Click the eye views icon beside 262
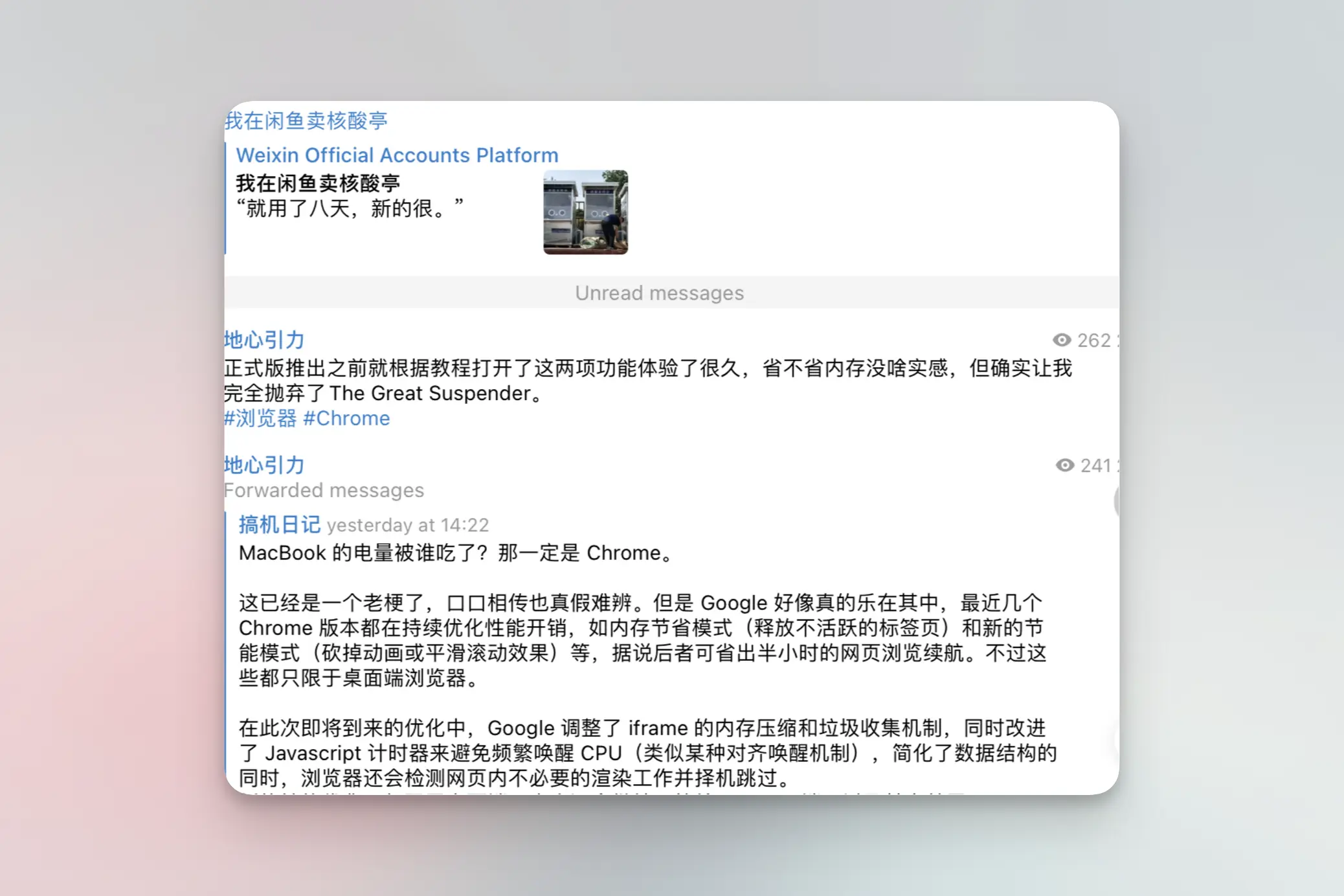1344x896 pixels. click(1062, 340)
